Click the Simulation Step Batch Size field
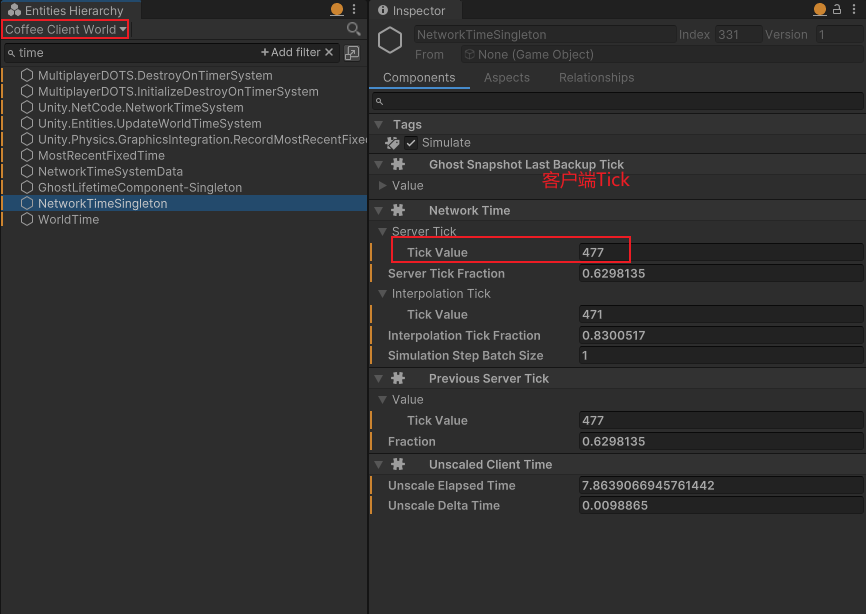Viewport: 866px width, 614px height. pyautogui.click(x=721, y=356)
